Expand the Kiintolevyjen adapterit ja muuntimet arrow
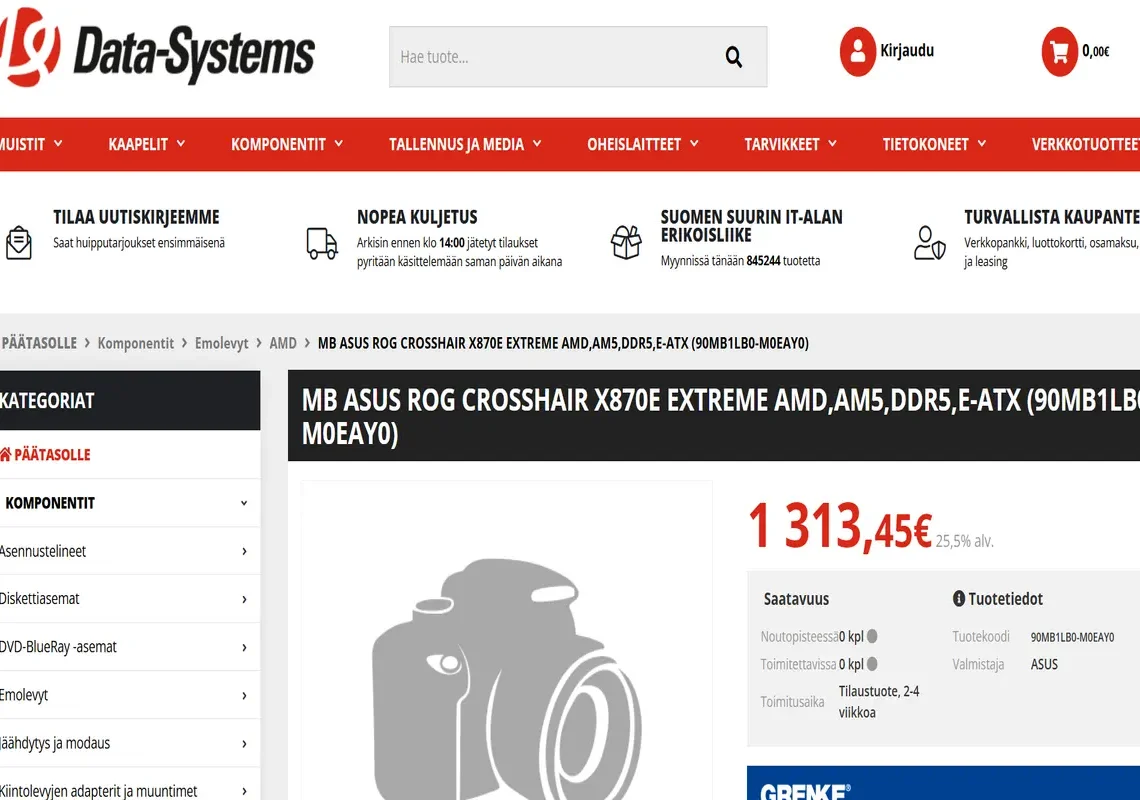 pyautogui.click(x=244, y=791)
